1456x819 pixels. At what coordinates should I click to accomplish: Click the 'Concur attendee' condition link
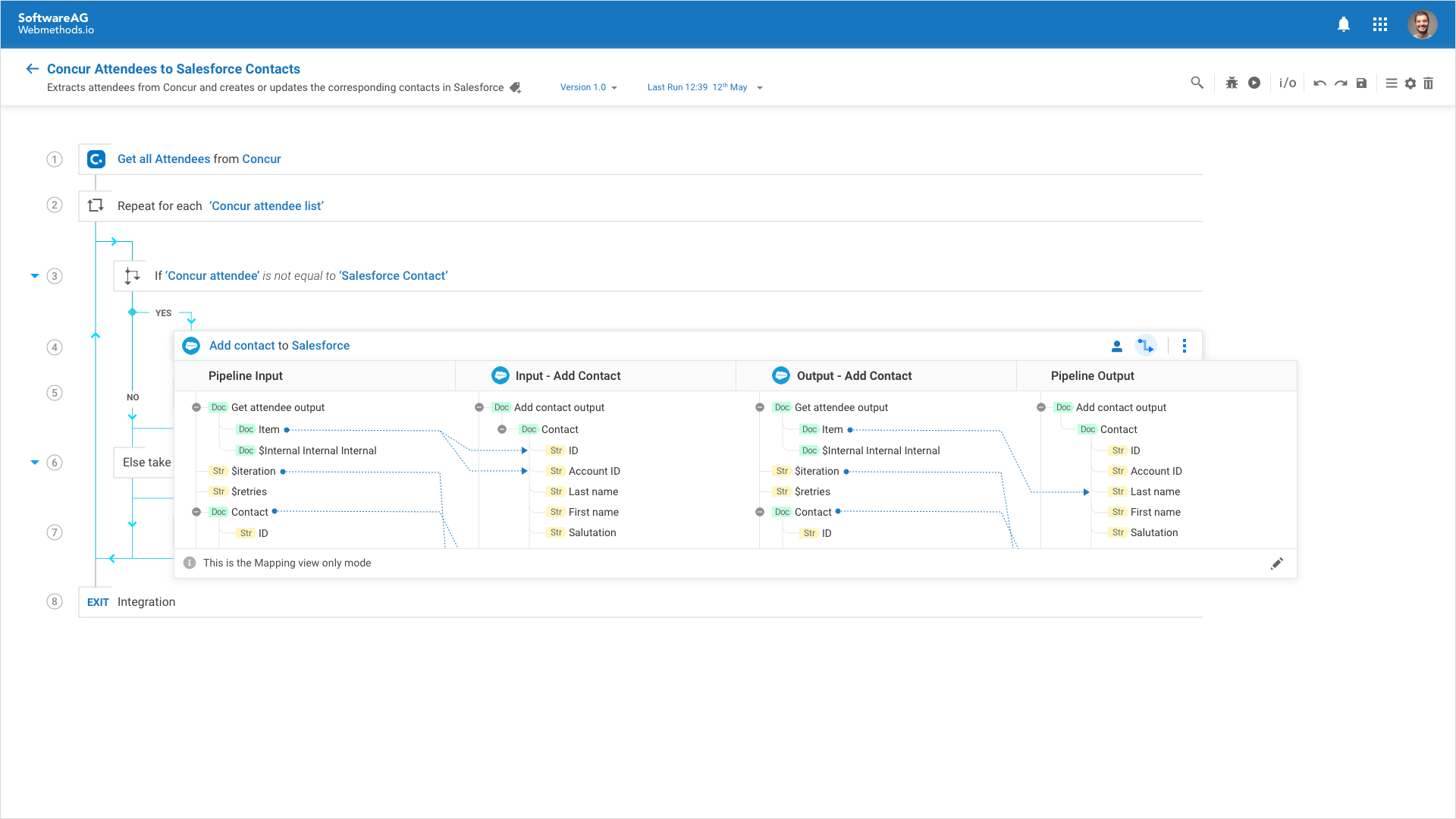(212, 276)
